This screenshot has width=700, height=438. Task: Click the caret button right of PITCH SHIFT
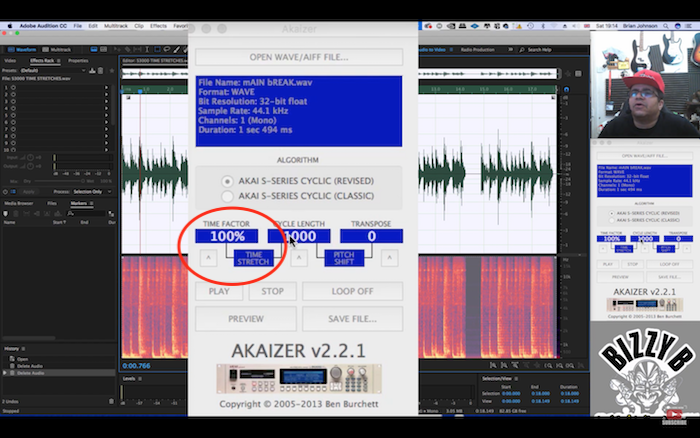click(390, 258)
